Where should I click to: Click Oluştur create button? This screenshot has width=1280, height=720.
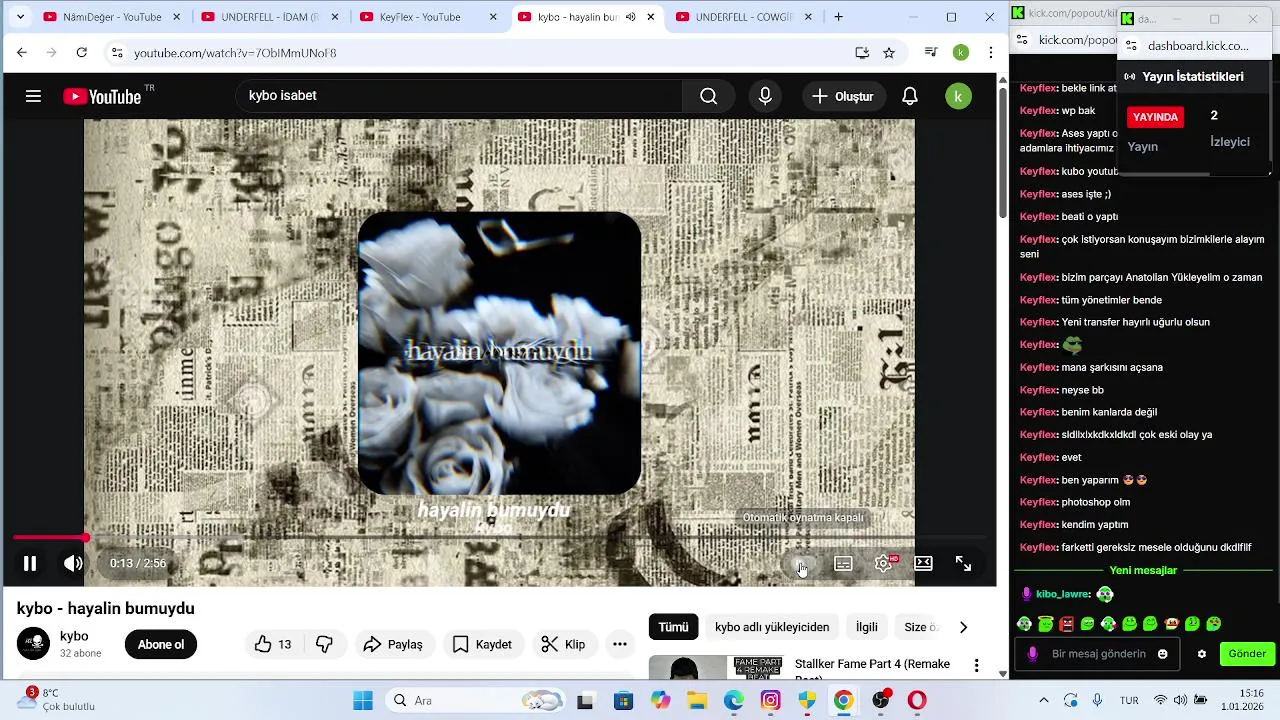coord(843,96)
